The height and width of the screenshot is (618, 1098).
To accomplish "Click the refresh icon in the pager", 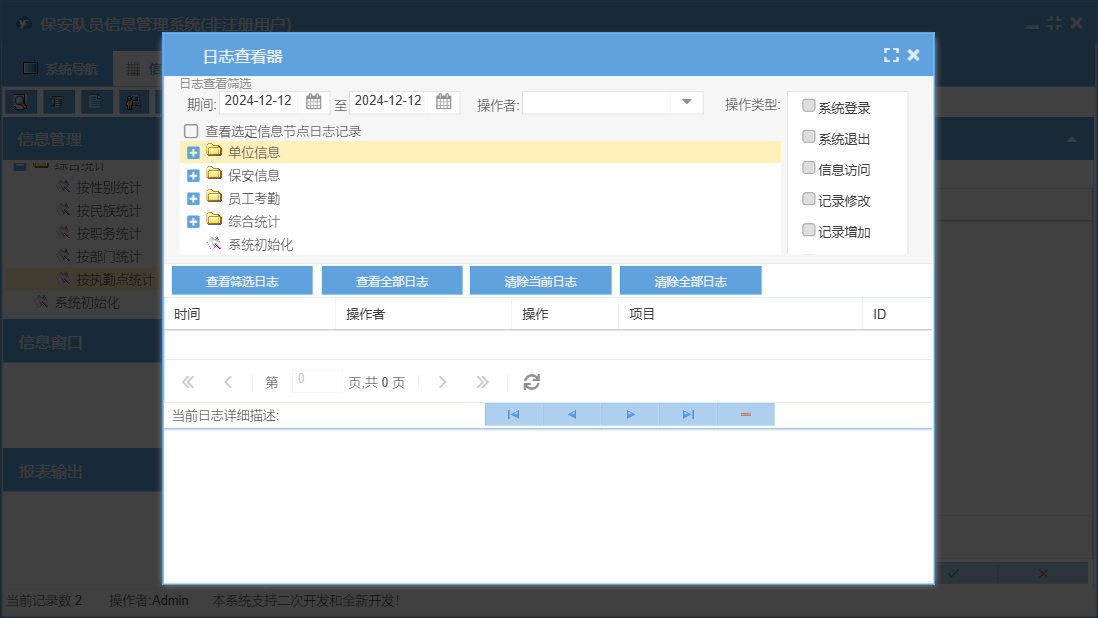I will click(531, 382).
